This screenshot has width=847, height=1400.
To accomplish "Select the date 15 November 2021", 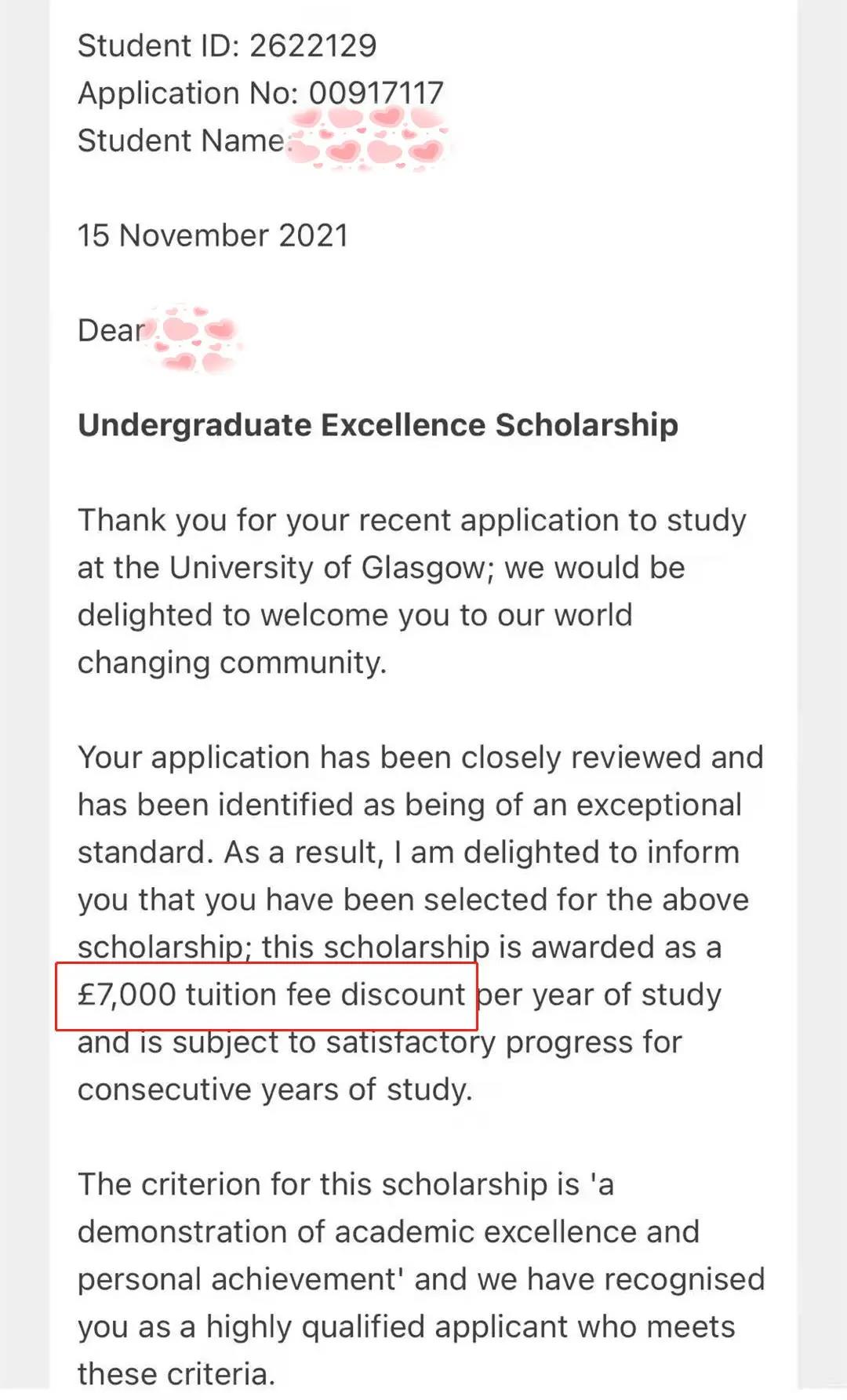I will (x=213, y=235).
